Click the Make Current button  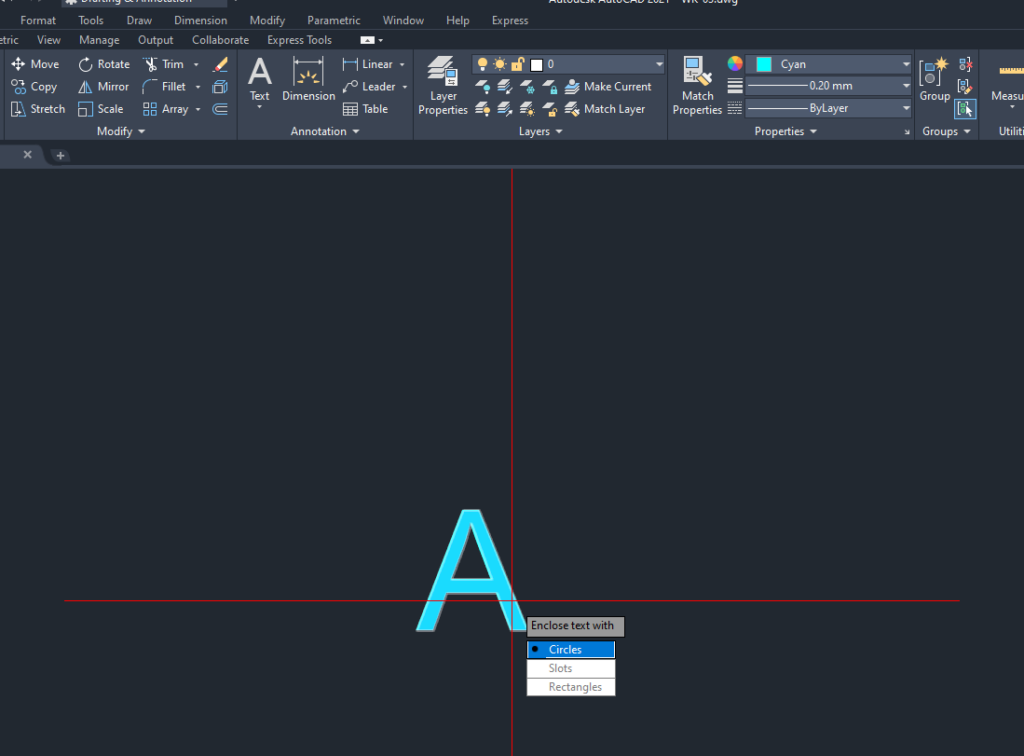608,87
